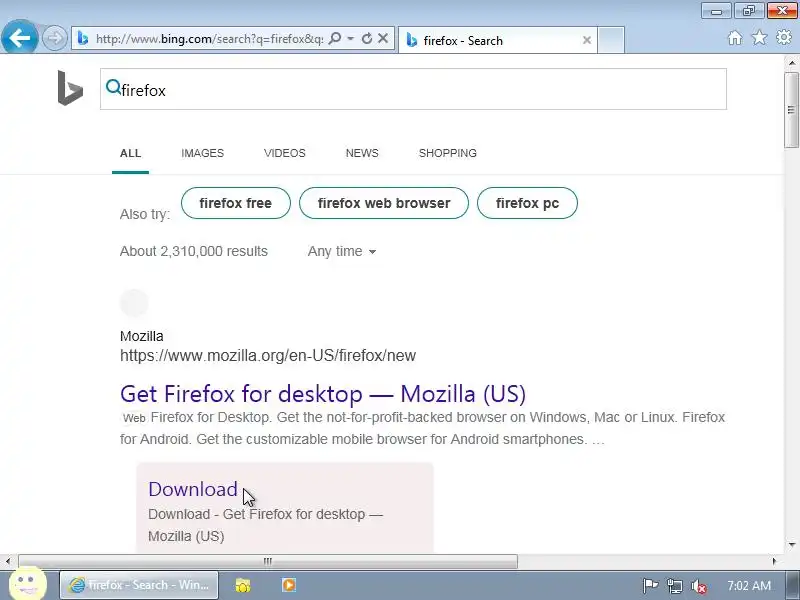Image resolution: width=800 pixels, height=600 pixels.
Task: Click the 7:02 AM taskbar clock
Action: (x=748, y=586)
